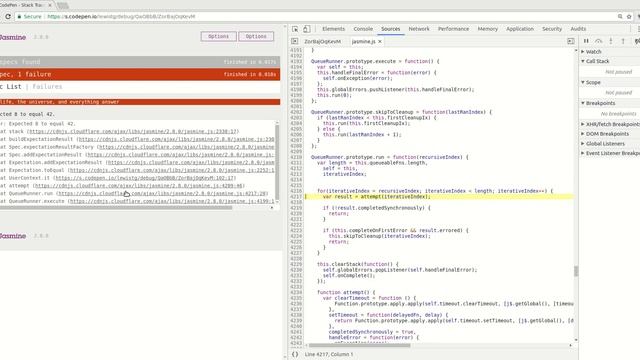The image size is (640, 360).
Task: Open the Audits panel
Action: (x=578, y=29)
